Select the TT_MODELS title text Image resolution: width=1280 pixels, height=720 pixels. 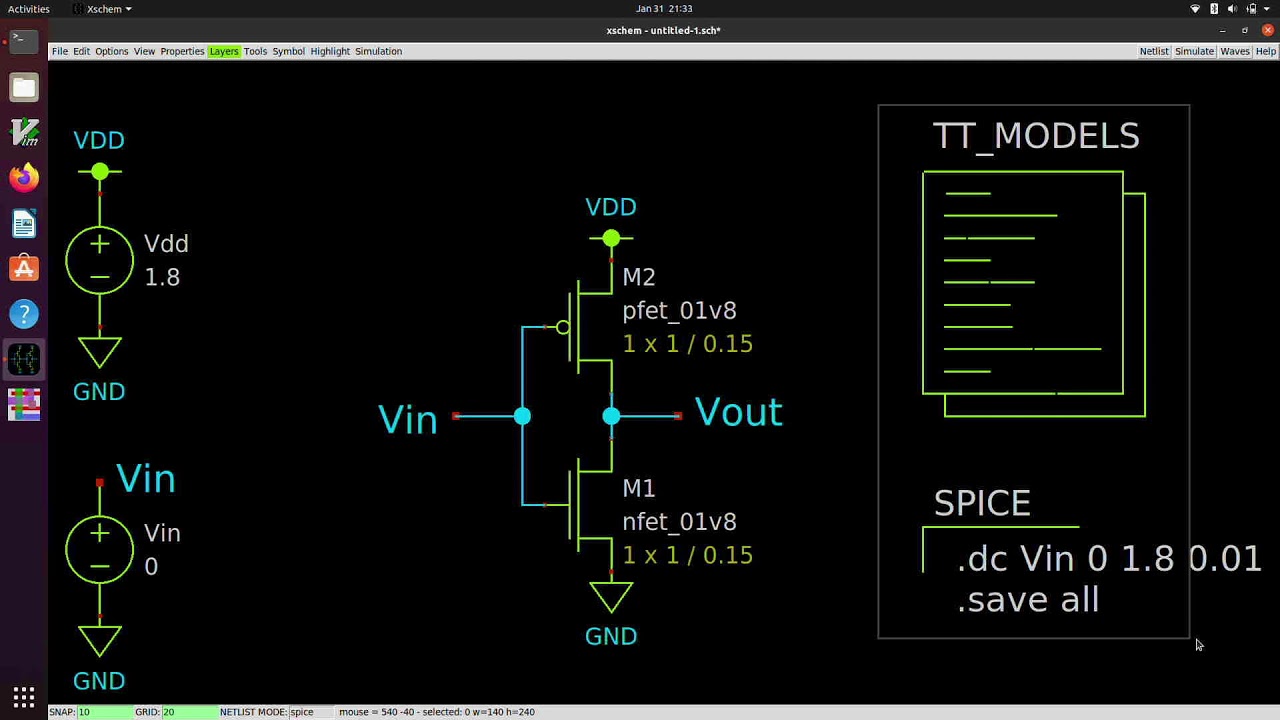point(1036,136)
